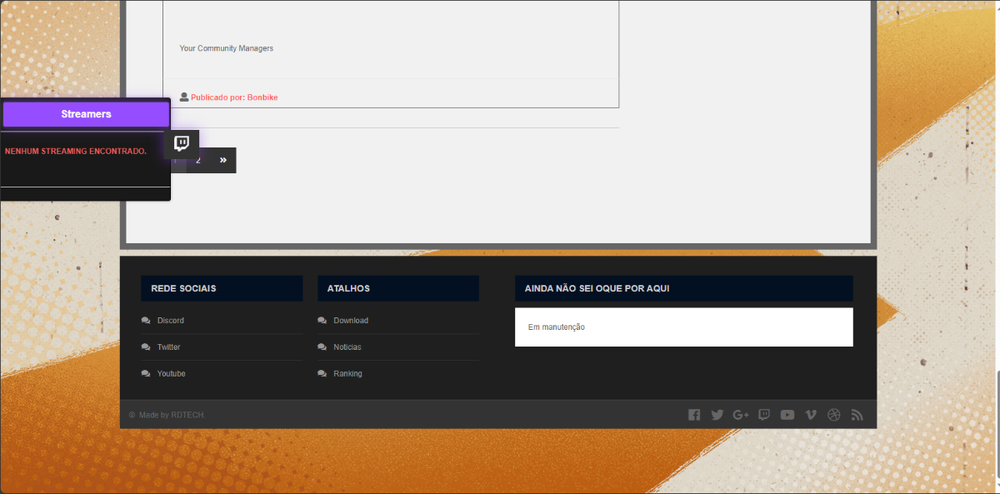Open the Discord link under Rede Sociais
The width and height of the screenshot is (1000, 494).
pyautogui.click(x=170, y=321)
